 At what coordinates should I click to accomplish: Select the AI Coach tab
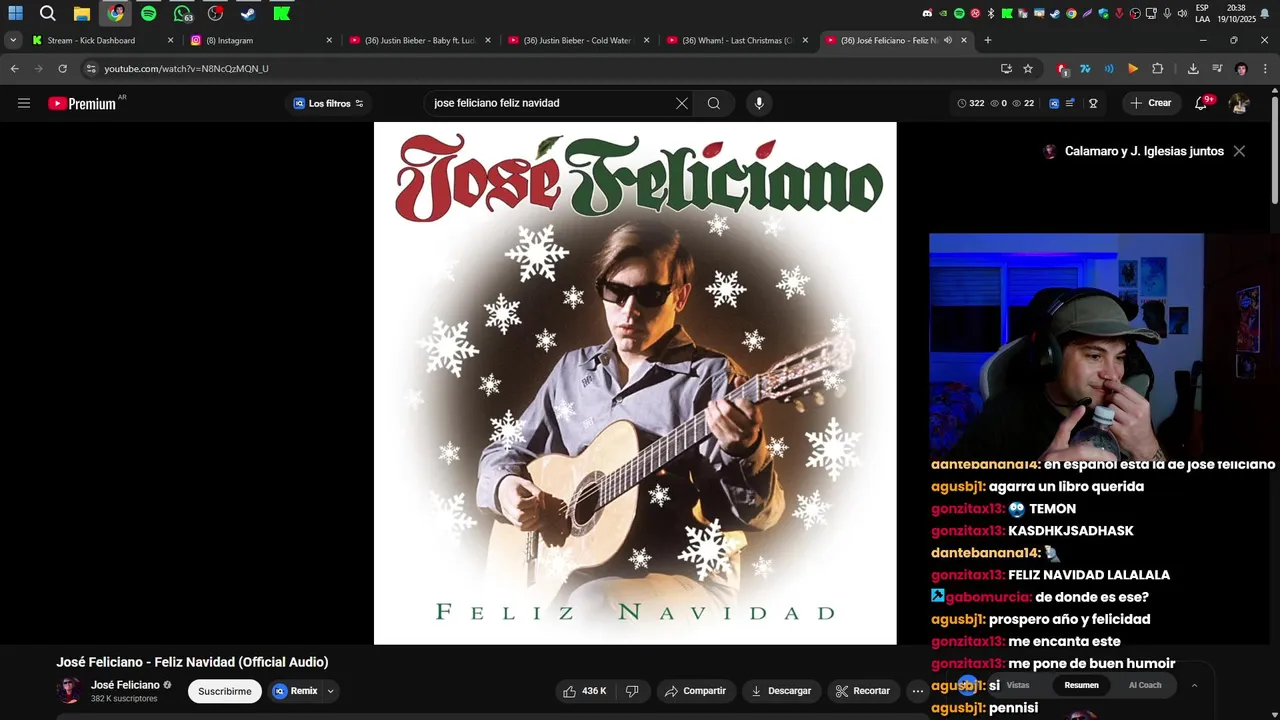1145,685
